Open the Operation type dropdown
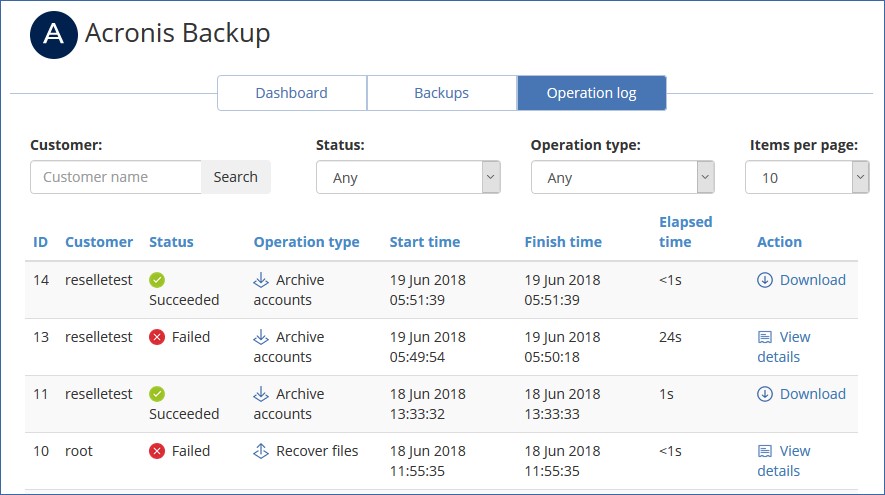This screenshot has height=495, width=885. click(623, 177)
